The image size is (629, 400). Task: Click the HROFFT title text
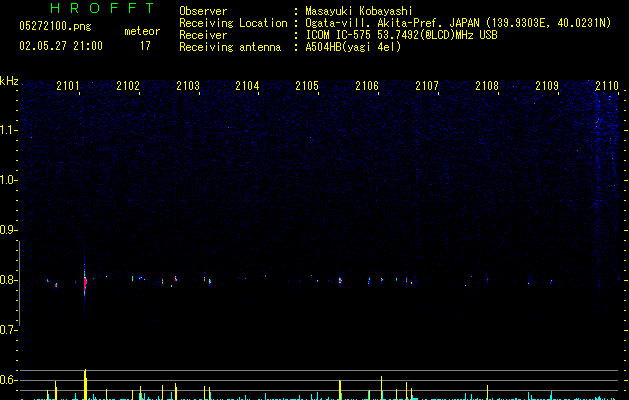102,8
